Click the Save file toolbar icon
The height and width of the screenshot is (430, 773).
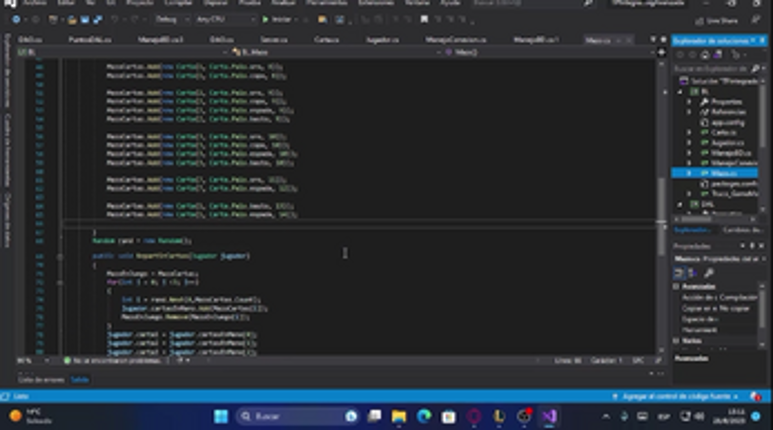[x=85, y=20]
